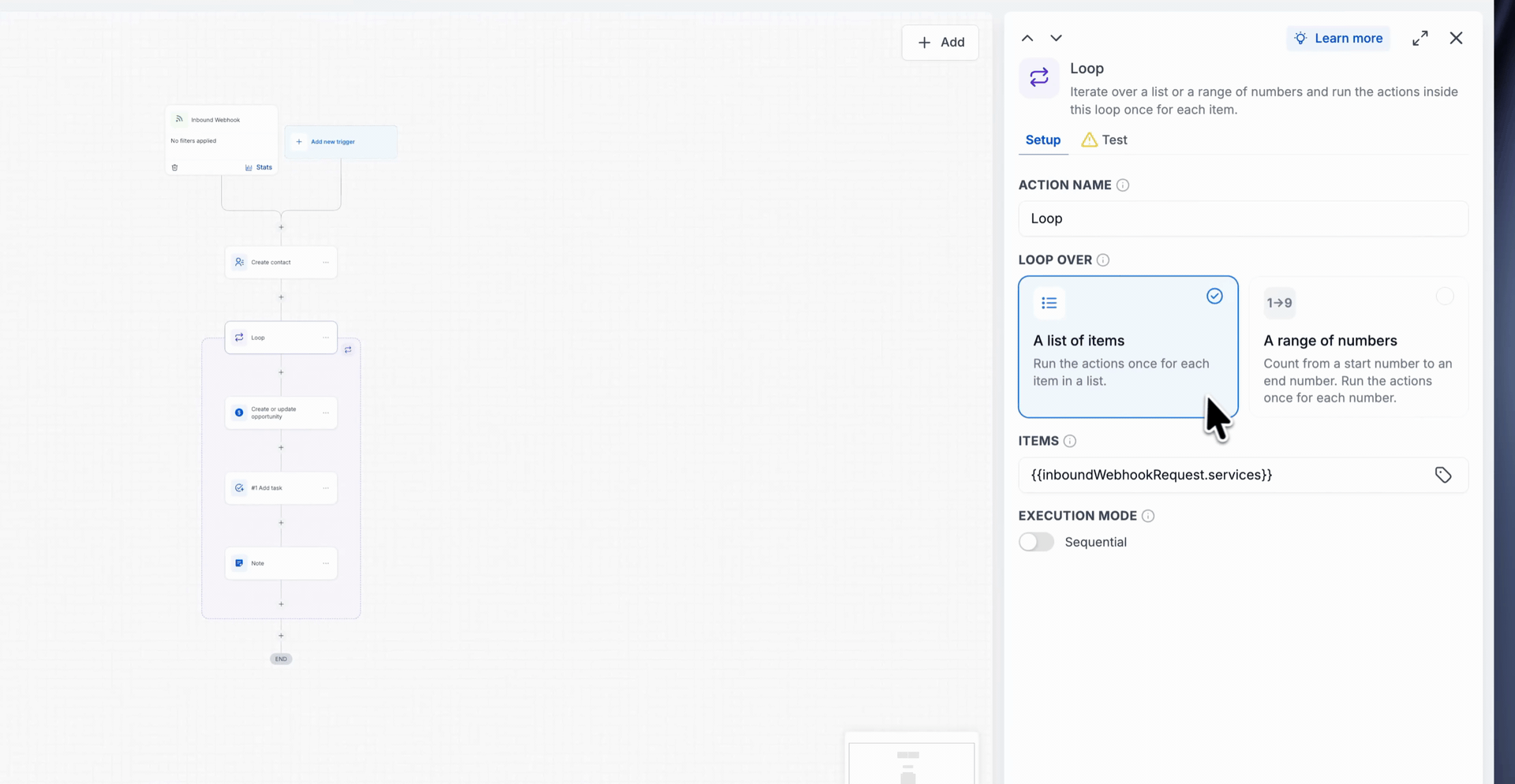
Task: Click the loop-back icon beside the Loop node
Action: [x=348, y=349]
